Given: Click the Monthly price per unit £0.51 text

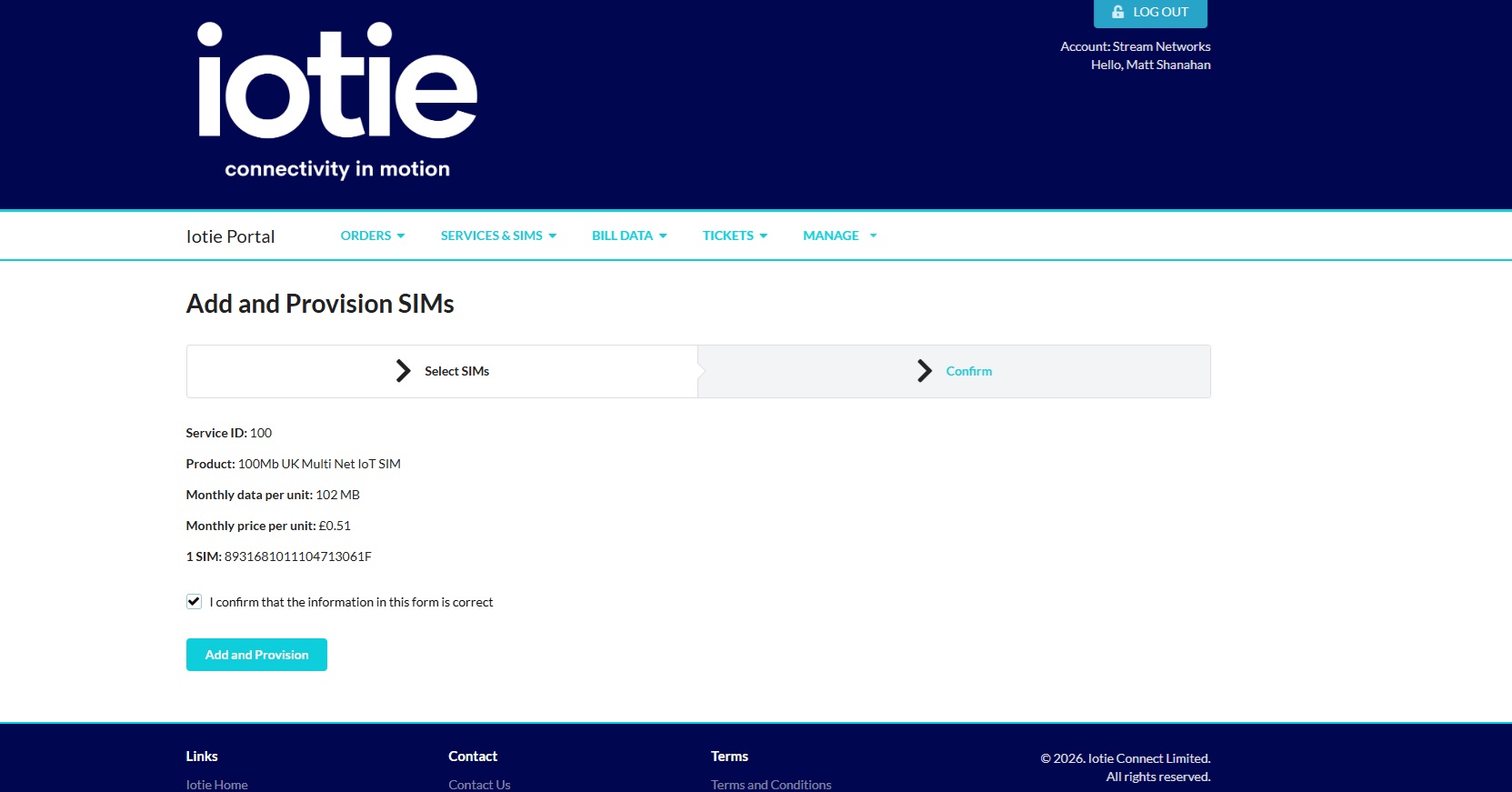Looking at the screenshot, I should pos(268,526).
